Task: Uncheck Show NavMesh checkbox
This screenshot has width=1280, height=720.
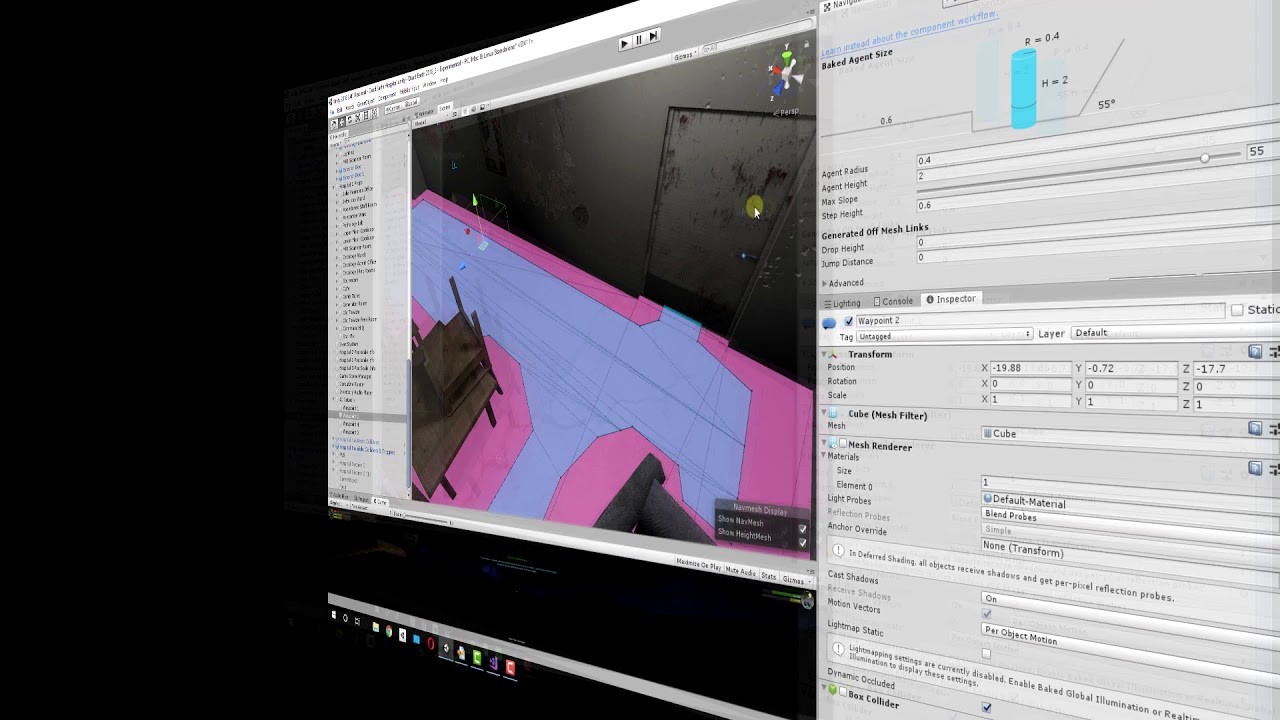Action: coord(802,528)
